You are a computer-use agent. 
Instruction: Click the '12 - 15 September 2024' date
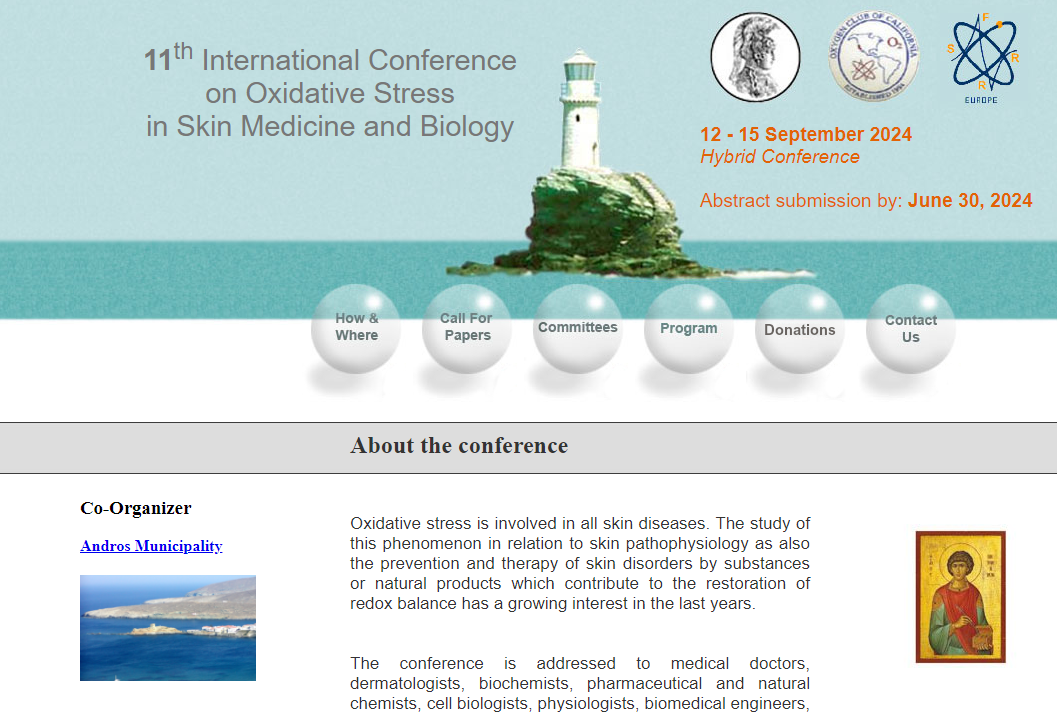(x=806, y=134)
